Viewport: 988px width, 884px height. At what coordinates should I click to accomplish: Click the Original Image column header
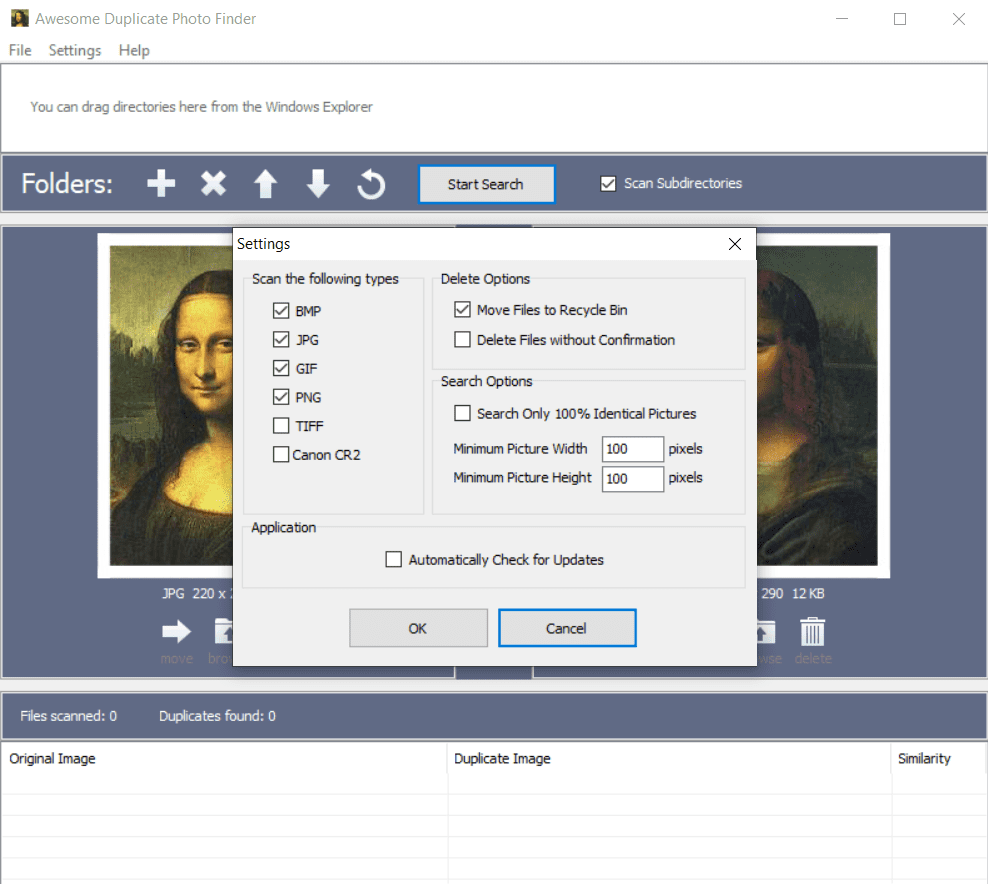(224, 759)
